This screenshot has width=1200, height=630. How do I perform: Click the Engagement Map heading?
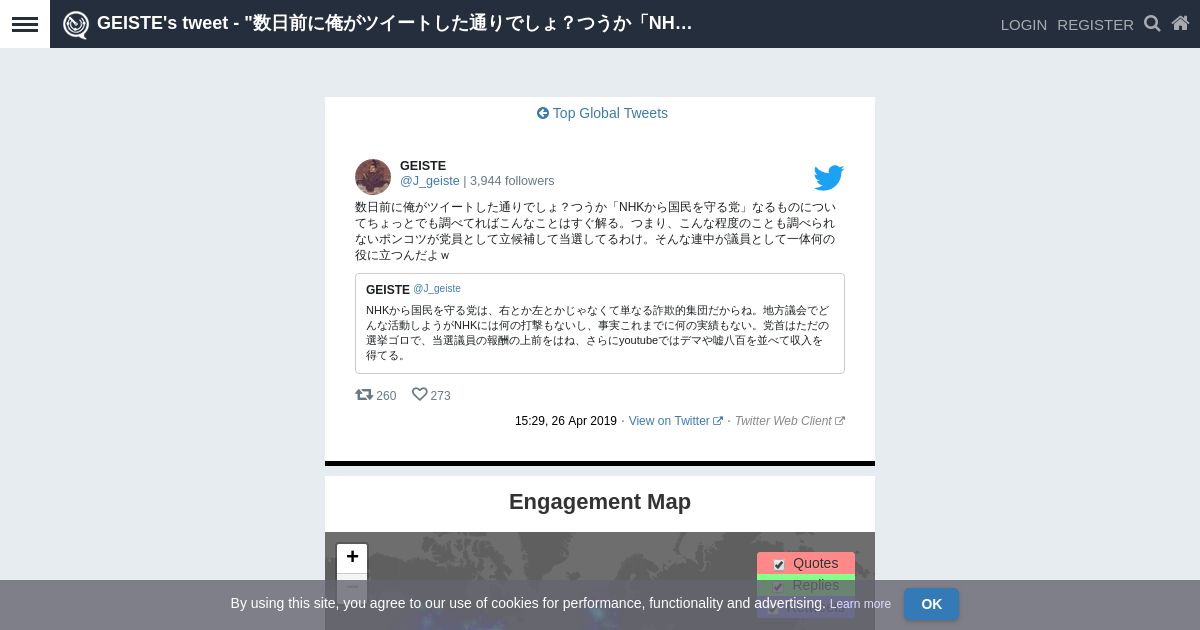(x=600, y=502)
